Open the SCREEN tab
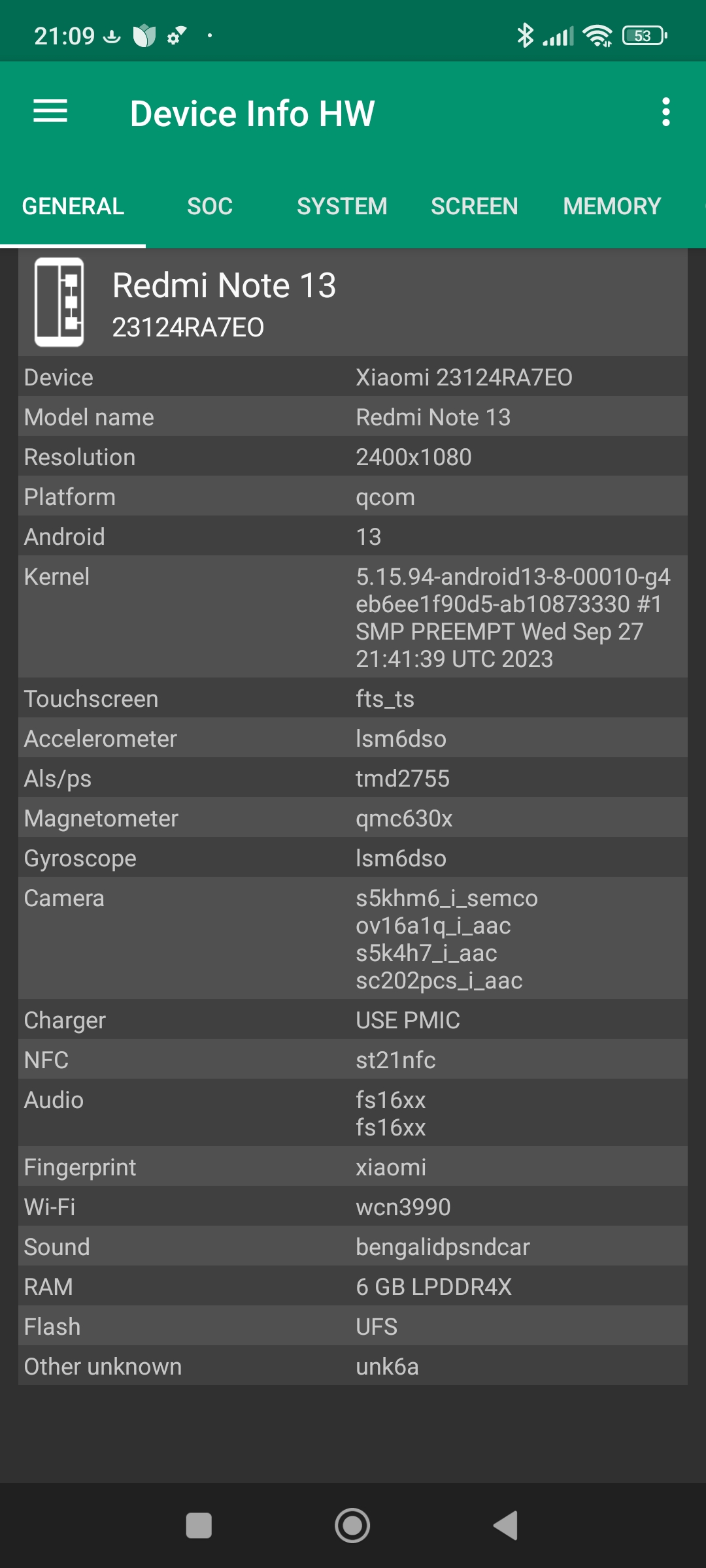Image resolution: width=706 pixels, height=1568 pixels. [474, 206]
